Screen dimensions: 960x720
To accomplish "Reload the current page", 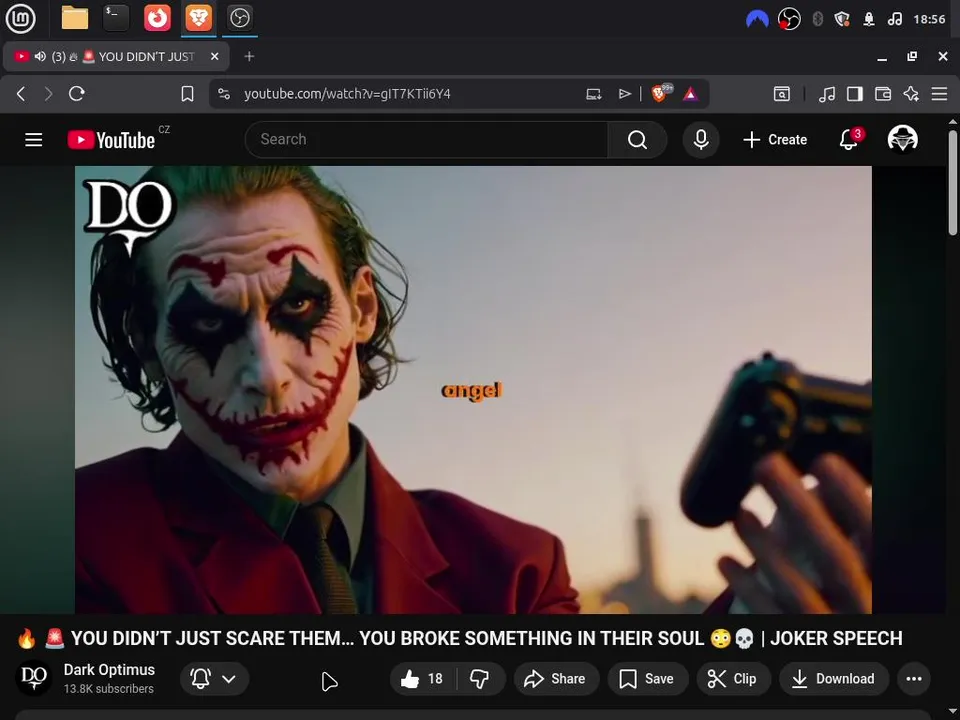I will pyautogui.click(x=77, y=94).
